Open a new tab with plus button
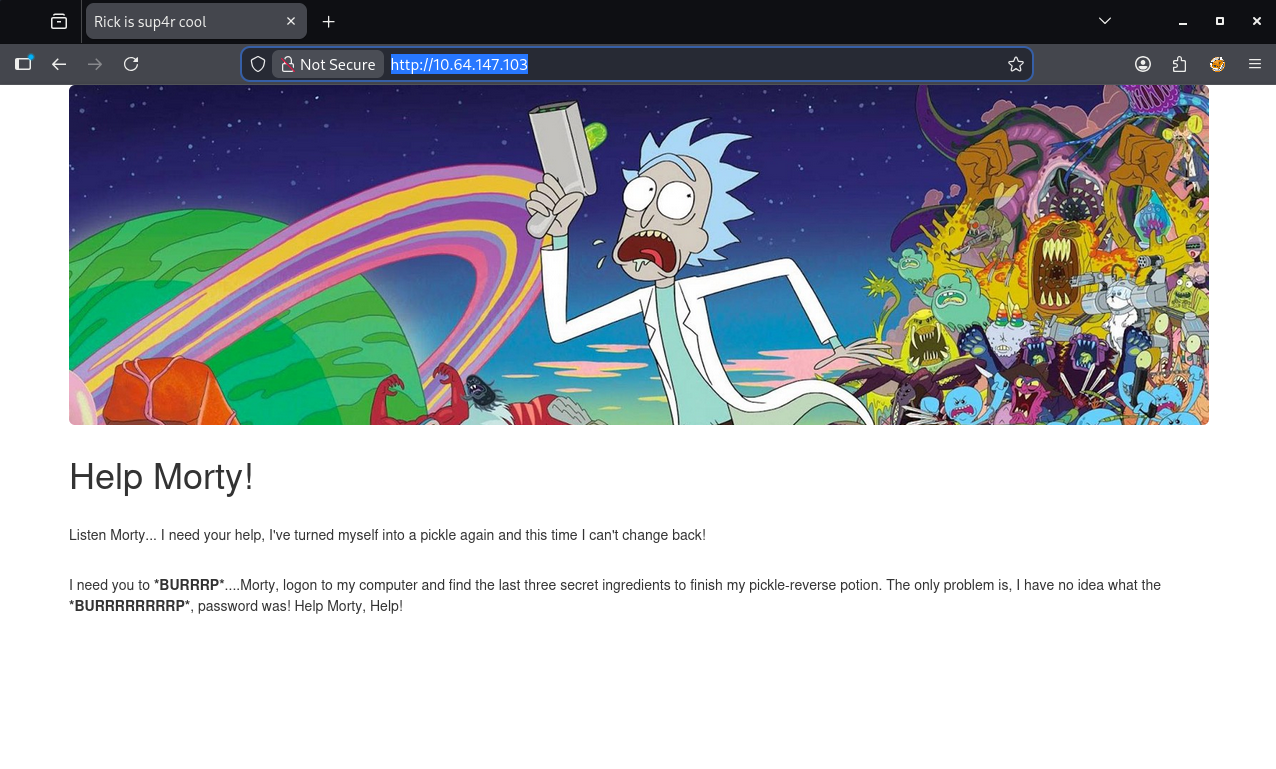 [x=329, y=21]
